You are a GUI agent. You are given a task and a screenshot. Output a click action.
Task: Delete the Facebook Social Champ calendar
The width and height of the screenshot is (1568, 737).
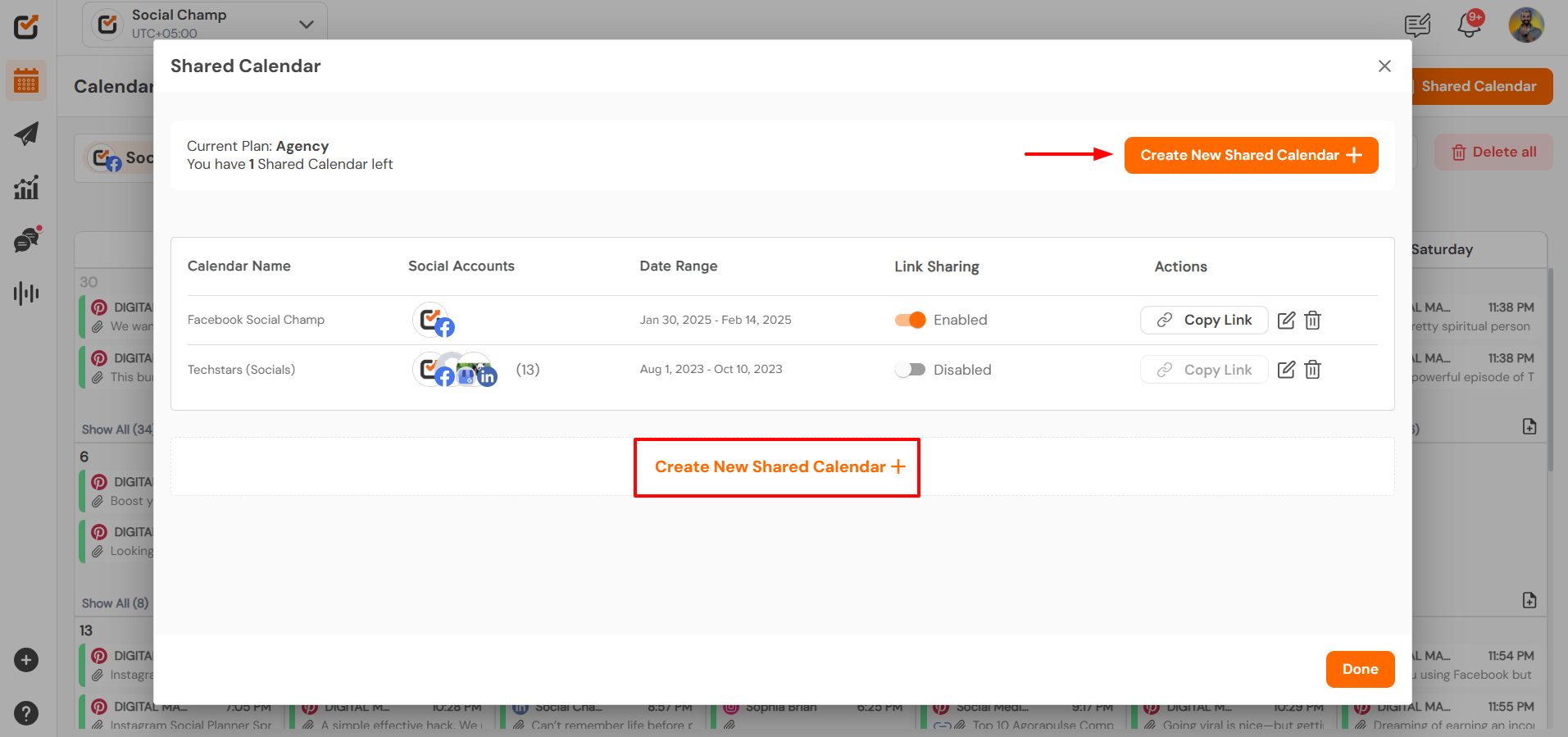1312,320
